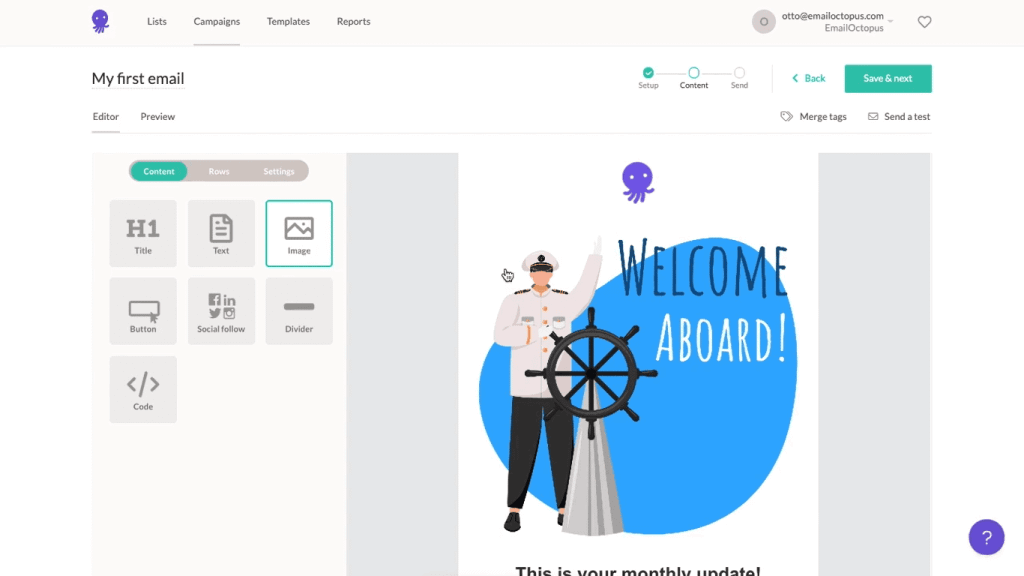1024x576 pixels.
Task: Click the EmailOctopus logo in top-left
Action: 100,21
